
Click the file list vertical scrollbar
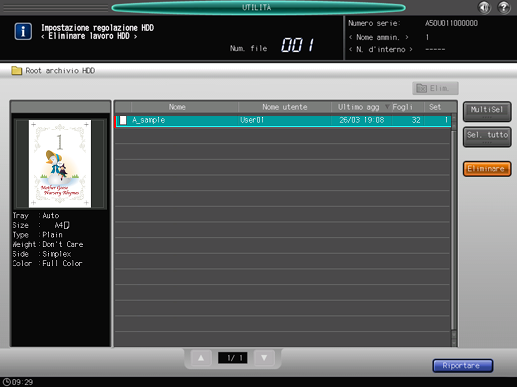tap(454, 230)
